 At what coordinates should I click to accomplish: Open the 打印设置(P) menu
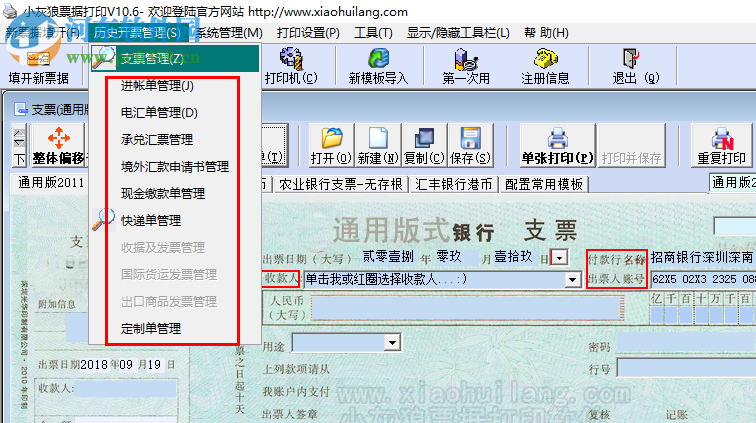tap(308, 33)
